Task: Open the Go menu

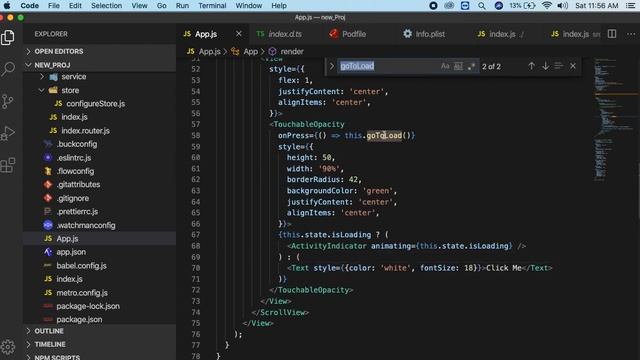Action: pos(162,6)
